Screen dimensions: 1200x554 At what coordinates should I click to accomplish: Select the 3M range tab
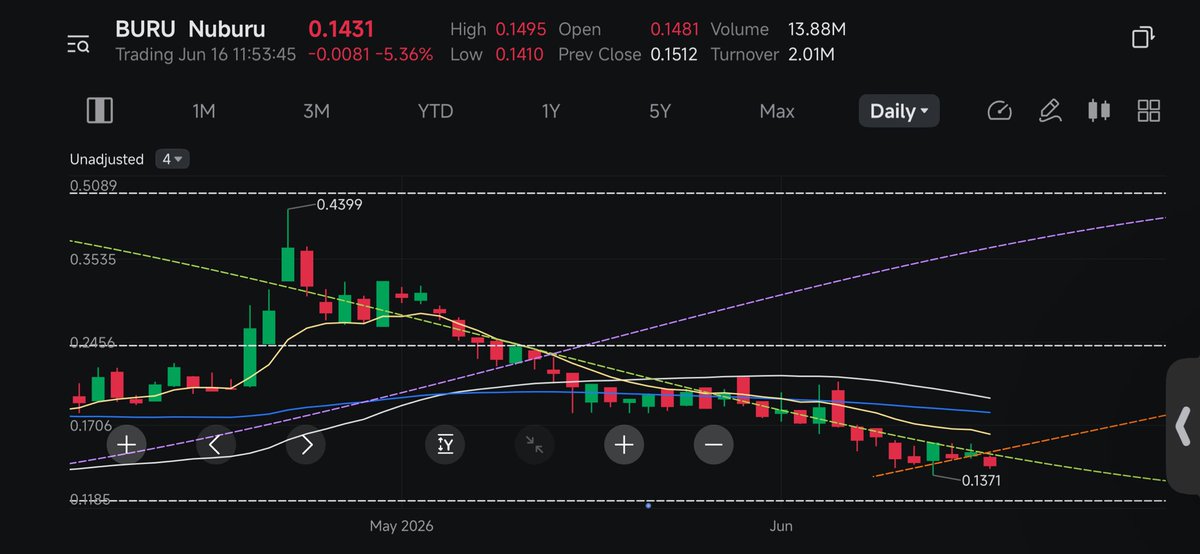316,111
